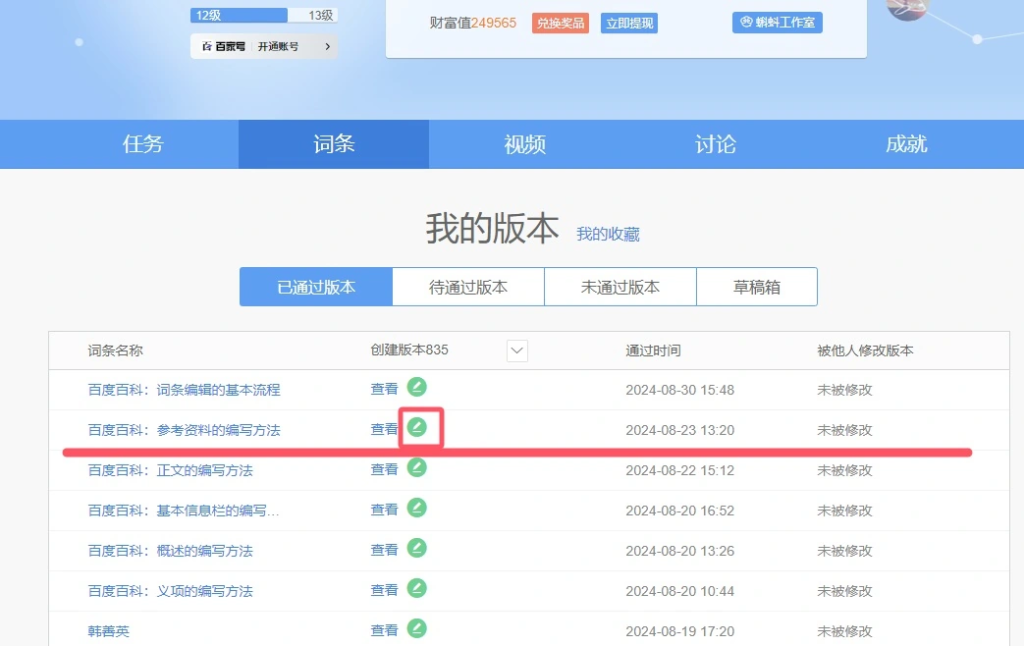Click 查看 for 韩善英 entry

[384, 630]
